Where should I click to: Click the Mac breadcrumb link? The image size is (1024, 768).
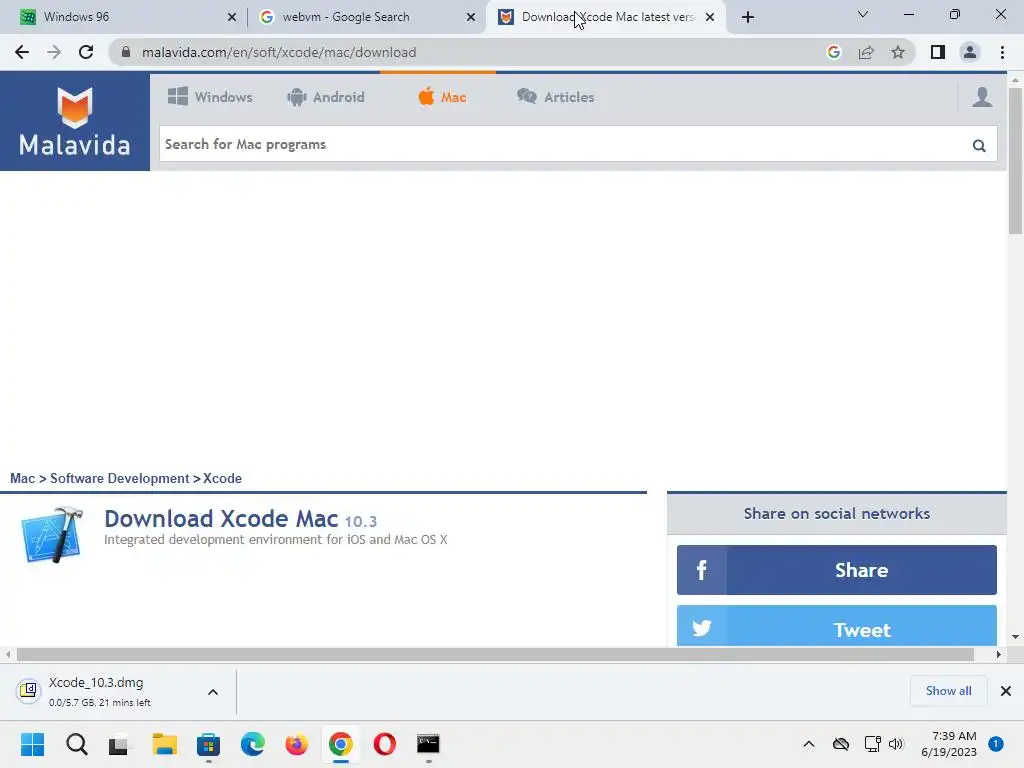[22, 479]
